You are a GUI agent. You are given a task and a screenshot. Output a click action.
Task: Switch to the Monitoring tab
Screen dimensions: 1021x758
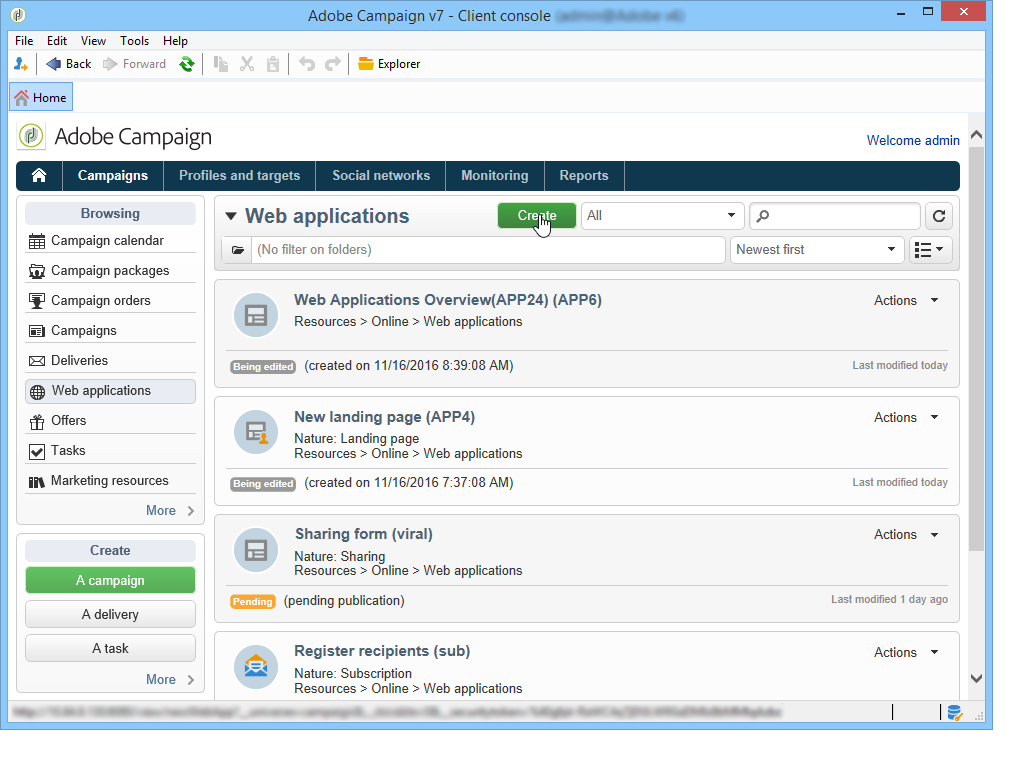(x=495, y=175)
